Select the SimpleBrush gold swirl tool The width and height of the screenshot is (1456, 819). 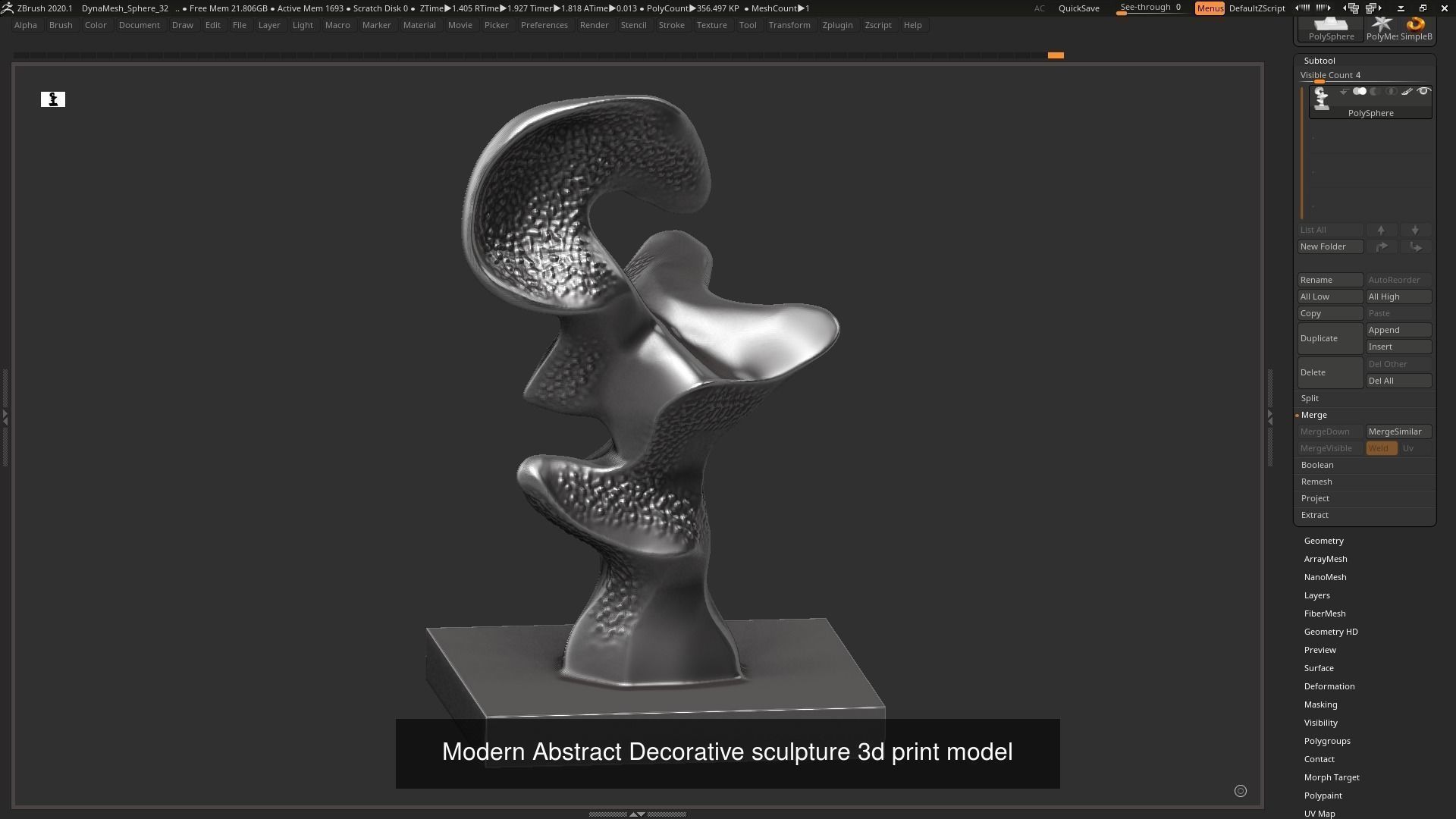1416,28
